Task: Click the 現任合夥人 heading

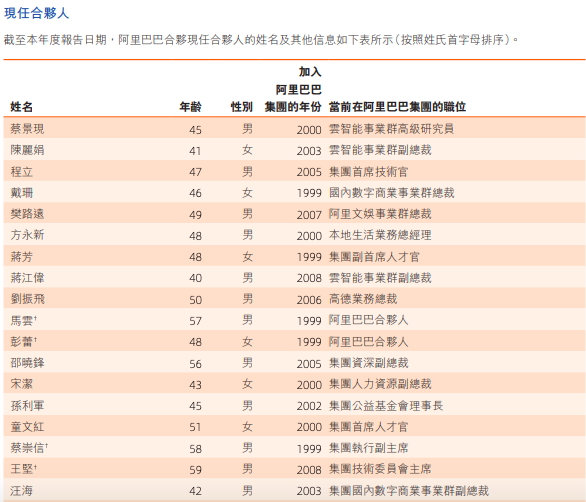Action: [36, 13]
